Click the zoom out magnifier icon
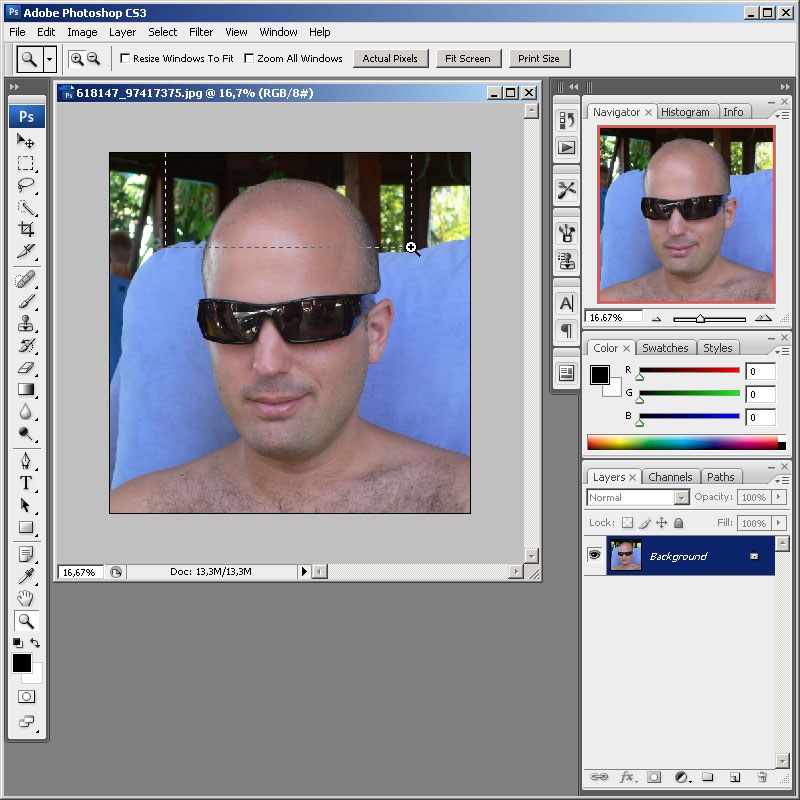The height and width of the screenshot is (800, 800). pos(93,59)
